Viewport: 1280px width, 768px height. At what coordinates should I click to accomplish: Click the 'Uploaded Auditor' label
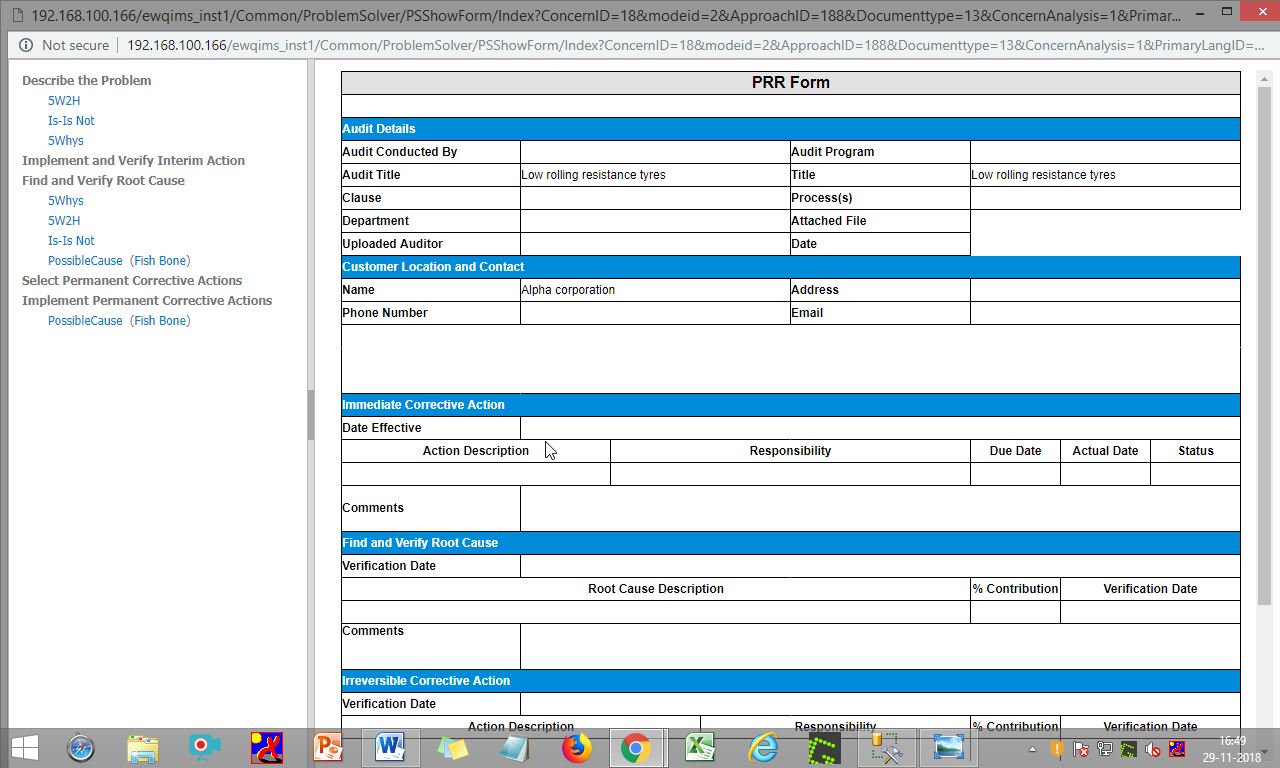coord(392,244)
